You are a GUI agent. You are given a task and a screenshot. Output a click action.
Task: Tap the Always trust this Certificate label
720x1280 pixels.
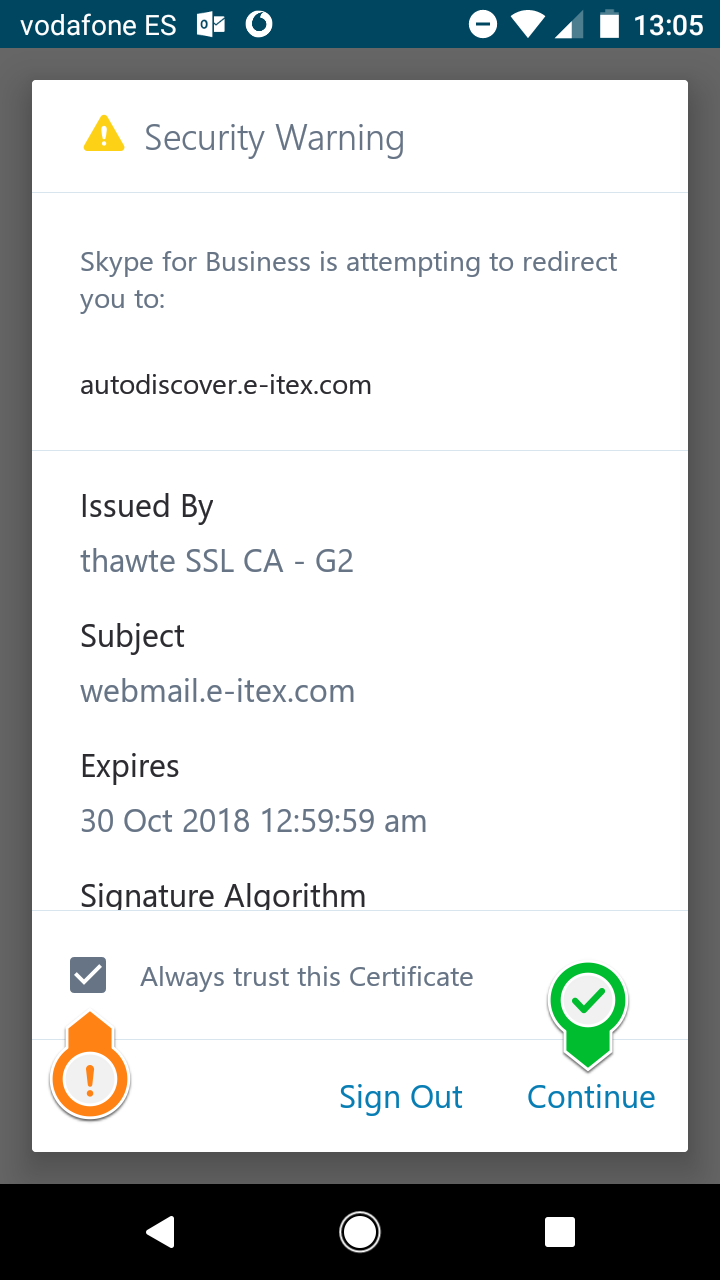coord(307,977)
